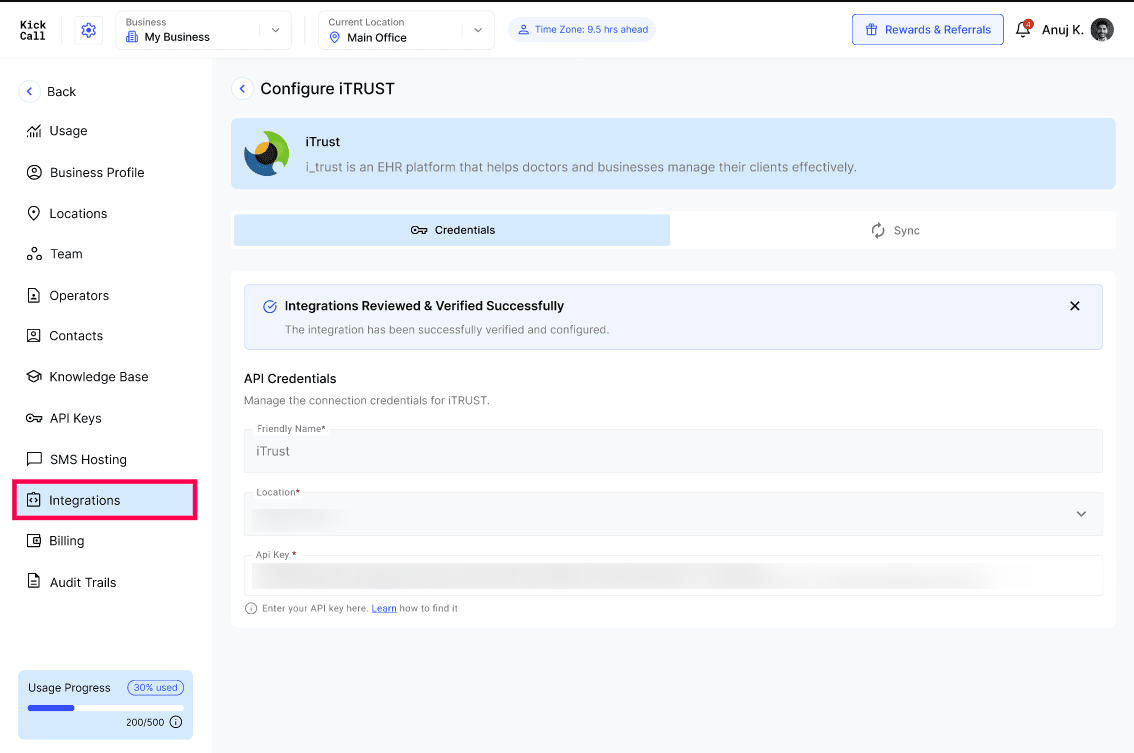Screen dimensions: 1134x753
Task: Click the Time Zone 9.5 hrs ahead badge
Action: (582, 30)
